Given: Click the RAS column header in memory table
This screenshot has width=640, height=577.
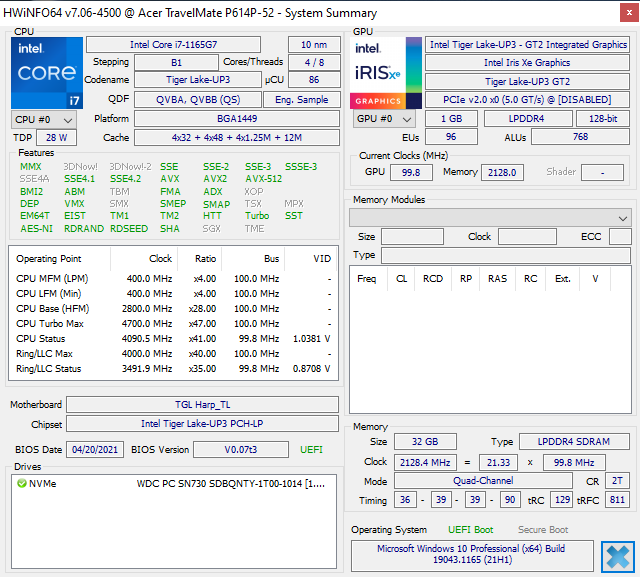Looking at the screenshot, I should (x=497, y=279).
